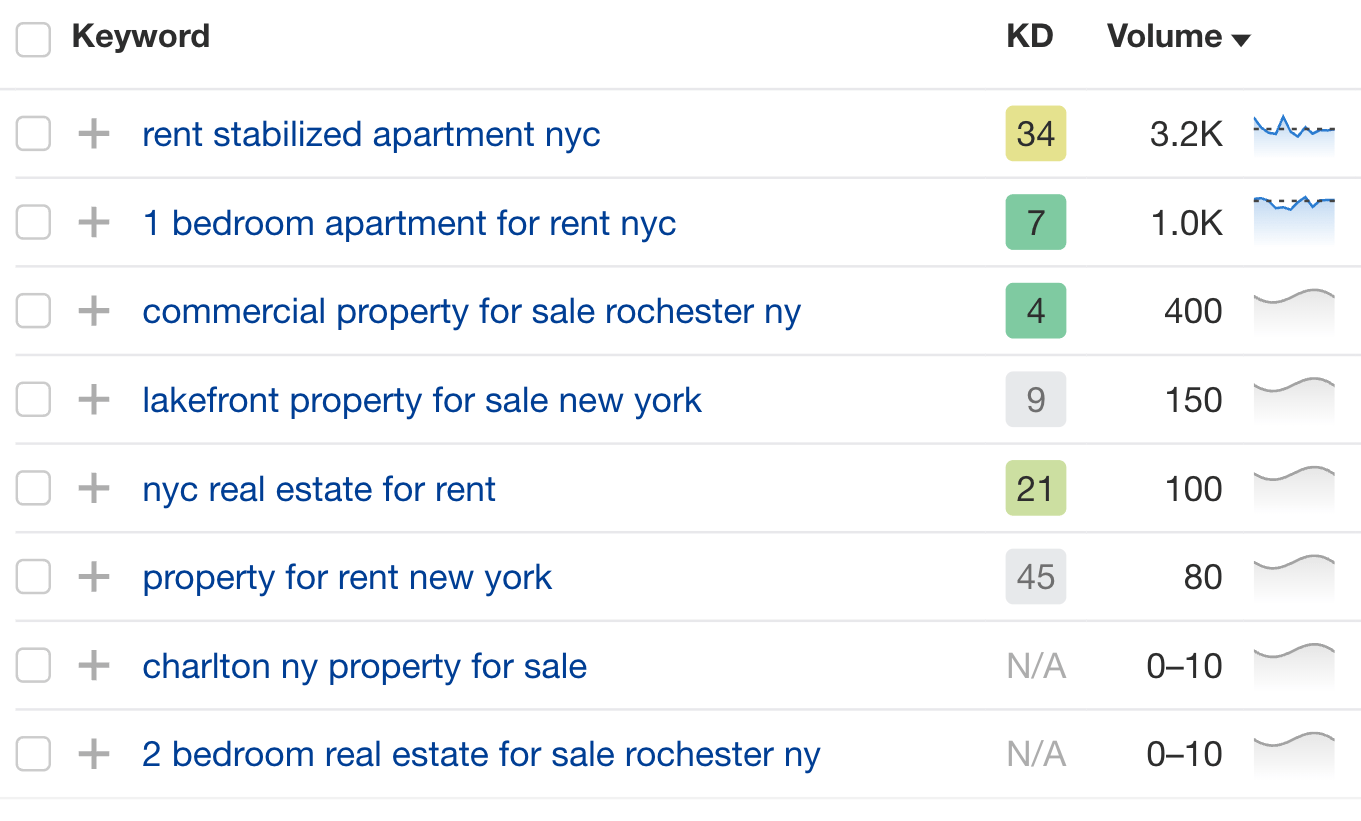
Task: Click plus icon beside "1 bedroom apartment for rent nyc"
Action: pos(92,222)
